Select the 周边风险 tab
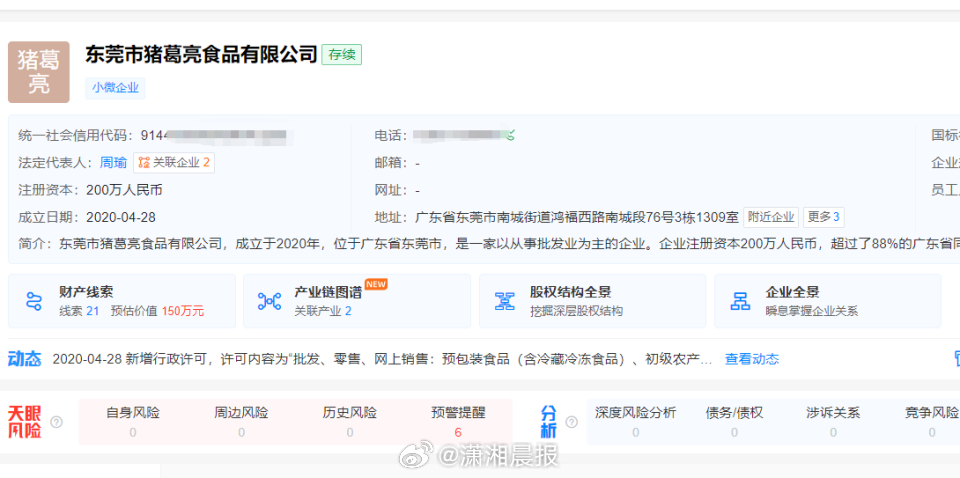Viewport: 960px width, 478px height. [241, 422]
